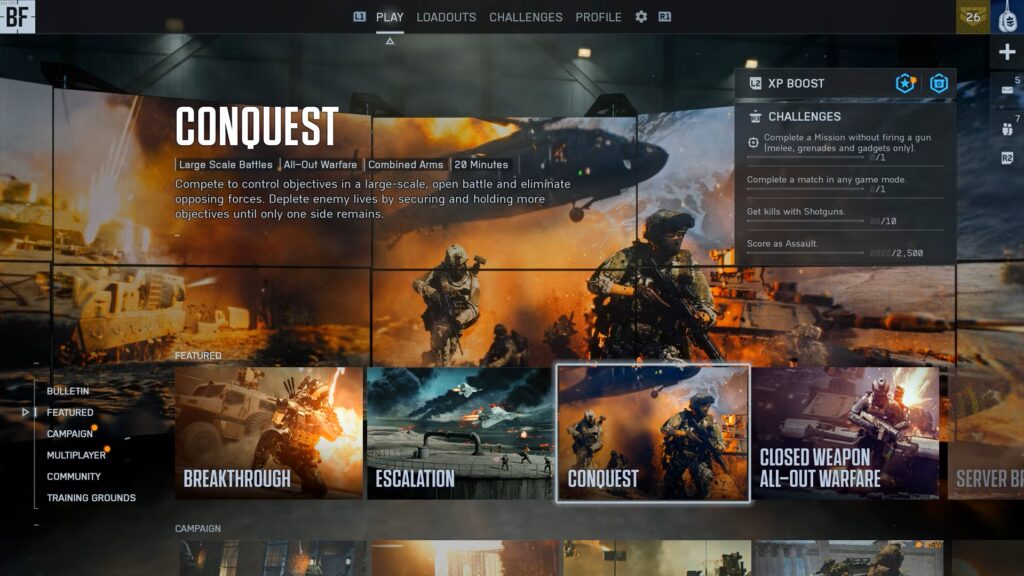
Task: Click the large CONQUEST title
Action: point(257,126)
